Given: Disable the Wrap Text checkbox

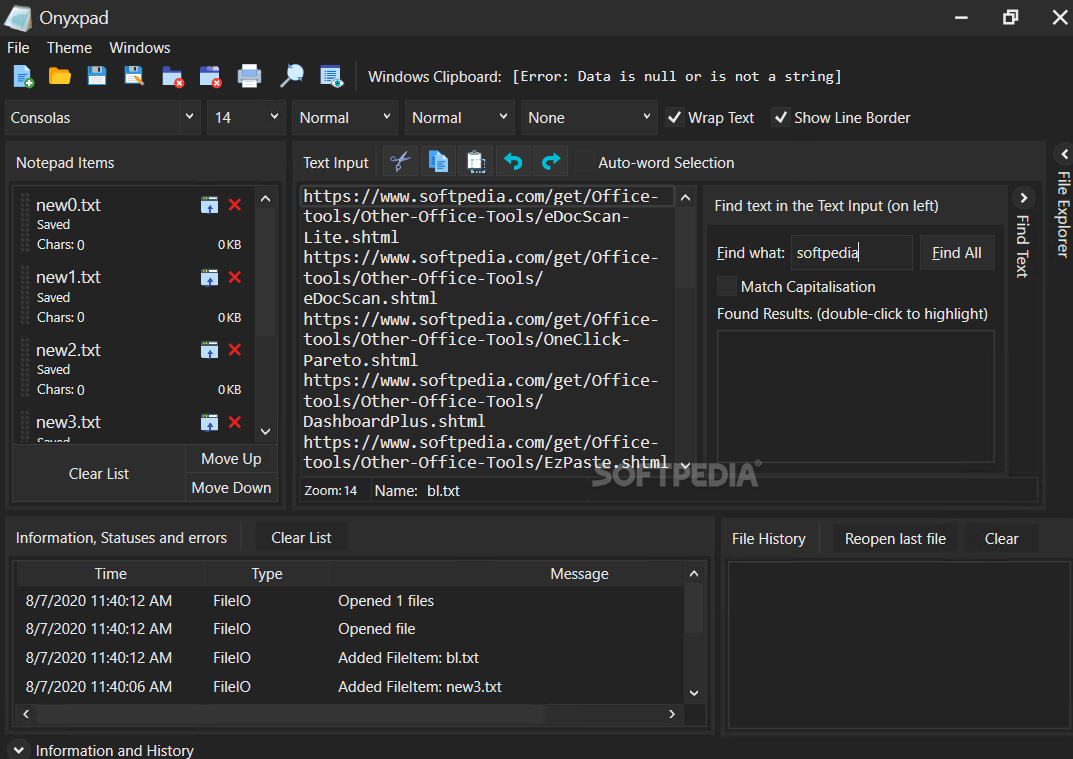Looking at the screenshot, I should point(675,118).
